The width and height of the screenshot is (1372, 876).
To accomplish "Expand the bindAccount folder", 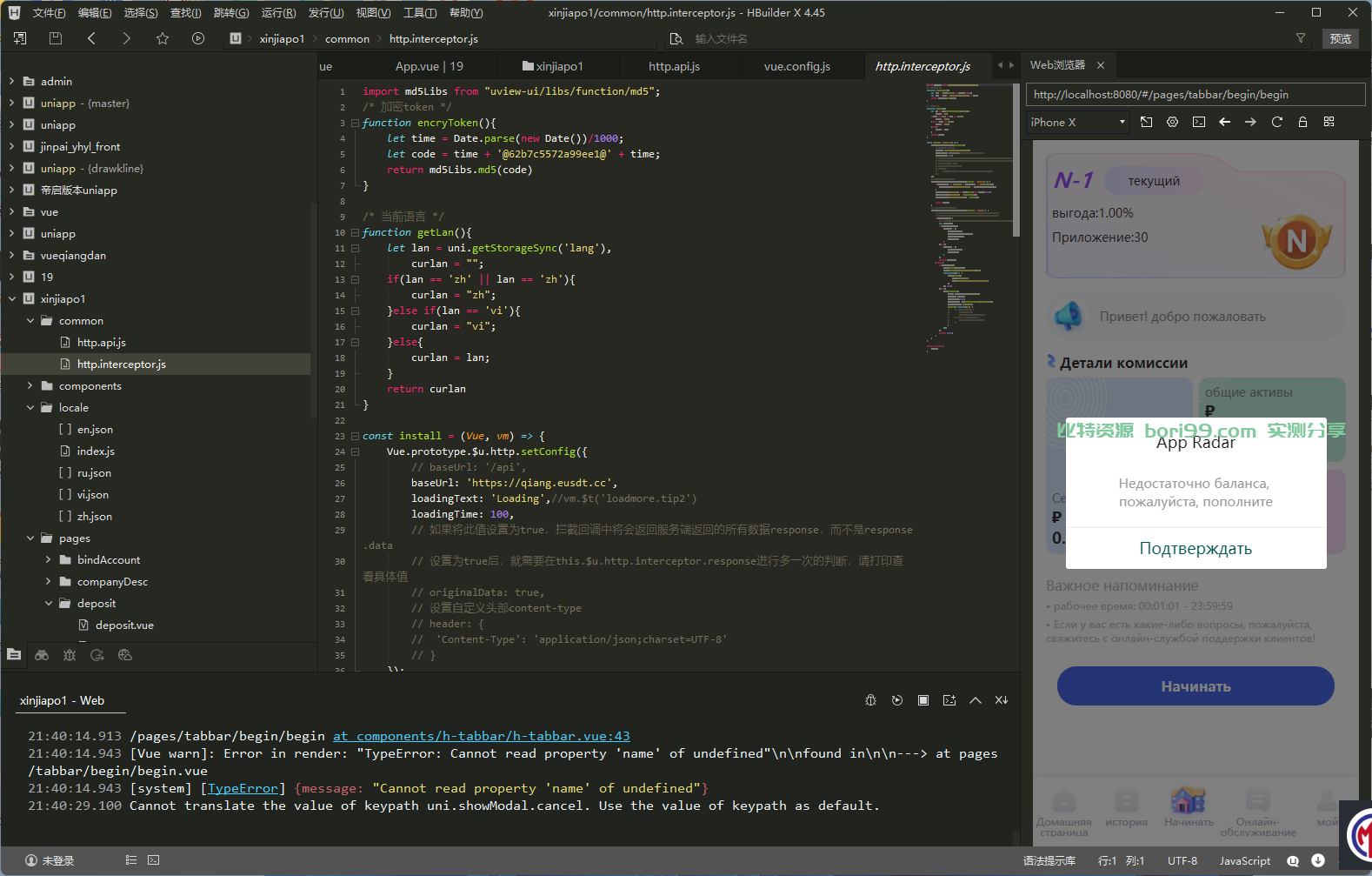I will coord(49,559).
